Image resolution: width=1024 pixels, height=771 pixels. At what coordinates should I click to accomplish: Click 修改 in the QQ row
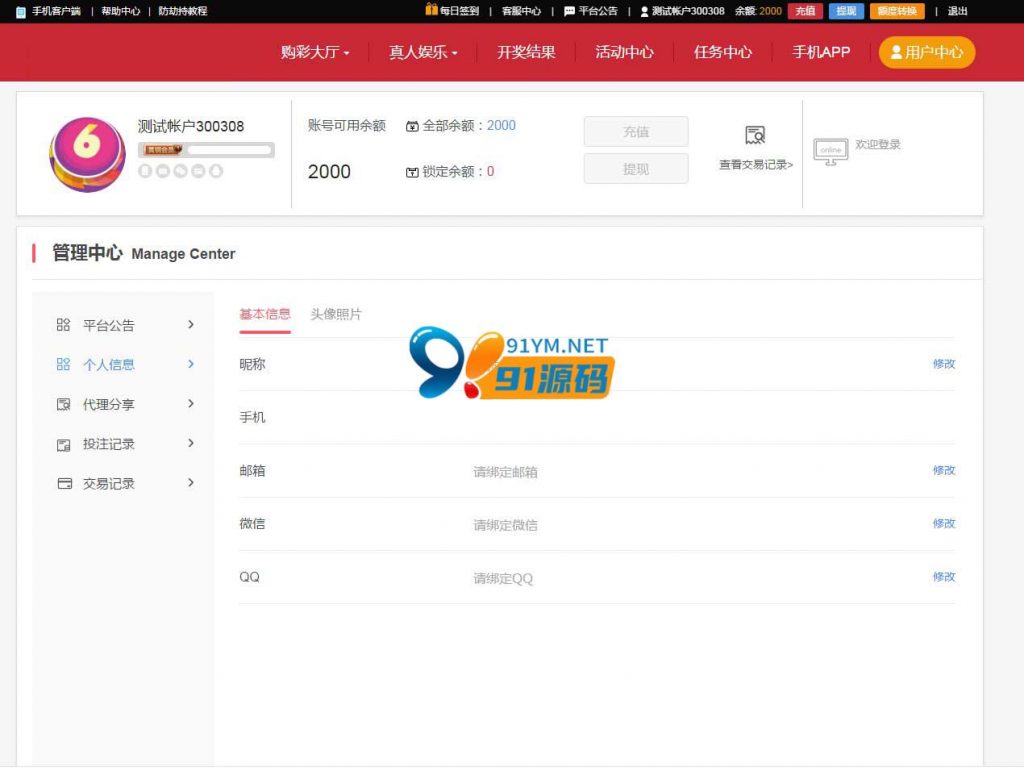[x=944, y=576]
